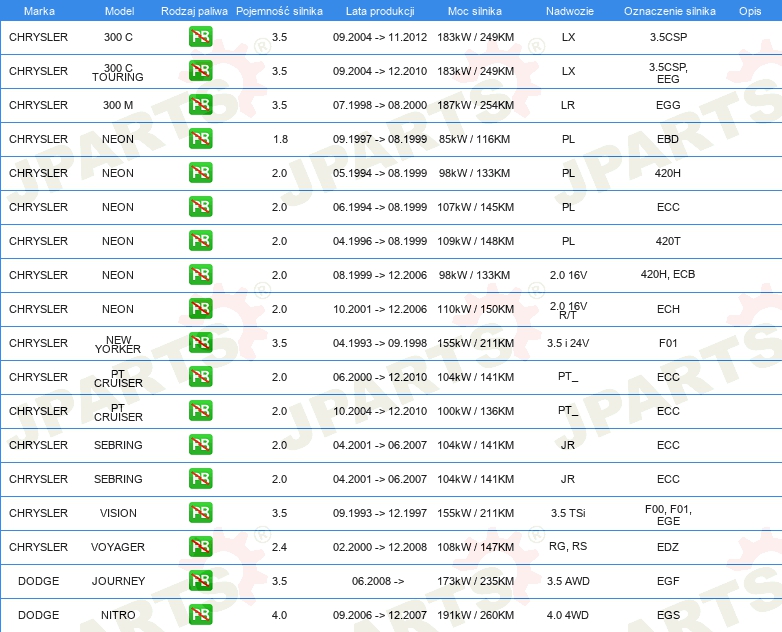782x632 pixels.
Task: Click the Opis column header
Action: coord(750,11)
